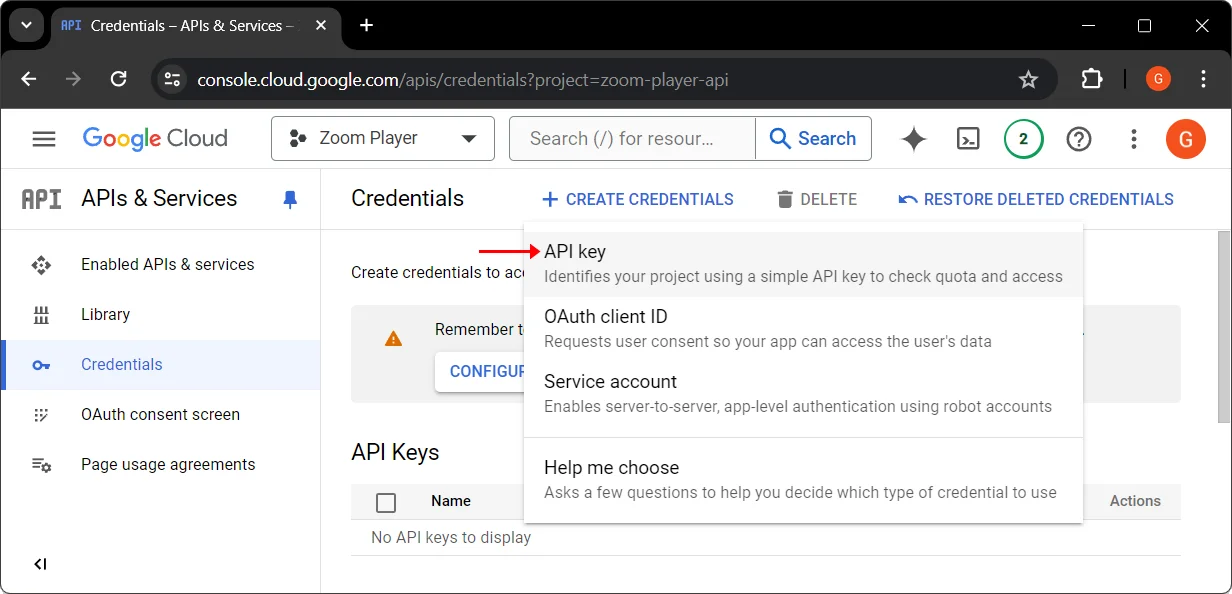The height and width of the screenshot is (594, 1232).
Task: Open a new browser tab
Action: click(x=367, y=25)
